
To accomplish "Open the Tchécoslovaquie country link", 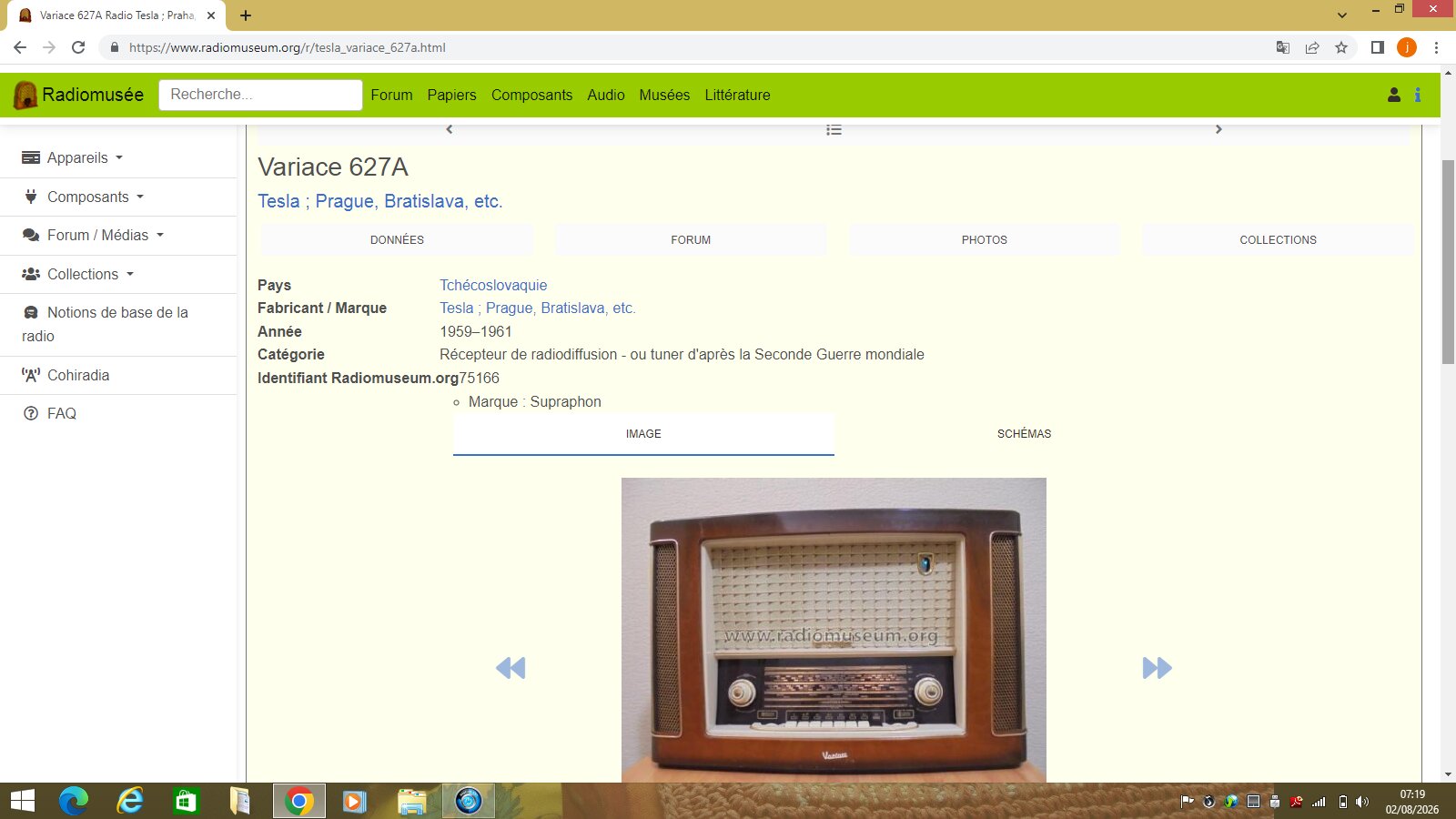I will (x=493, y=285).
